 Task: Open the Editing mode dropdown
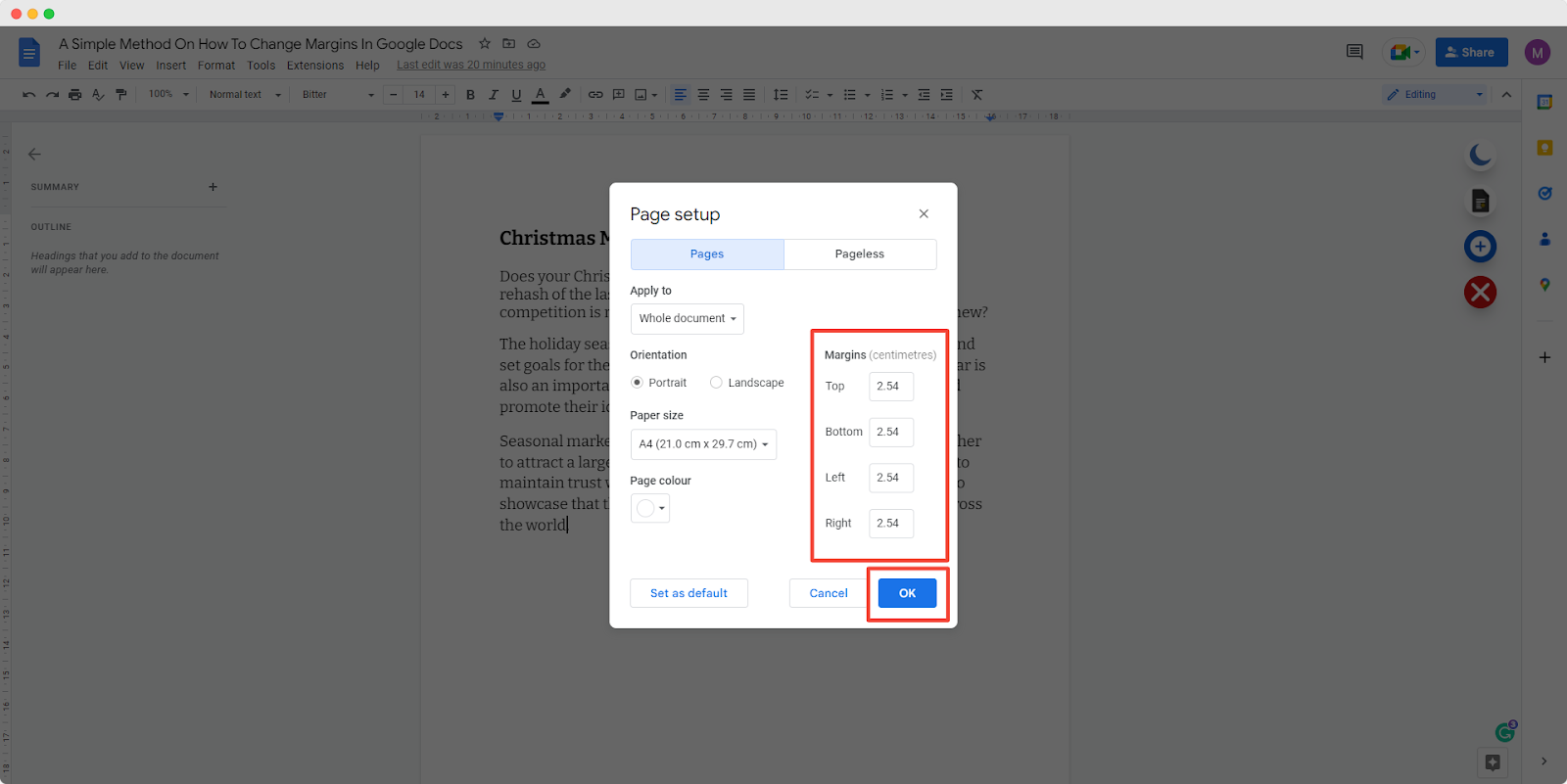coord(1435,95)
